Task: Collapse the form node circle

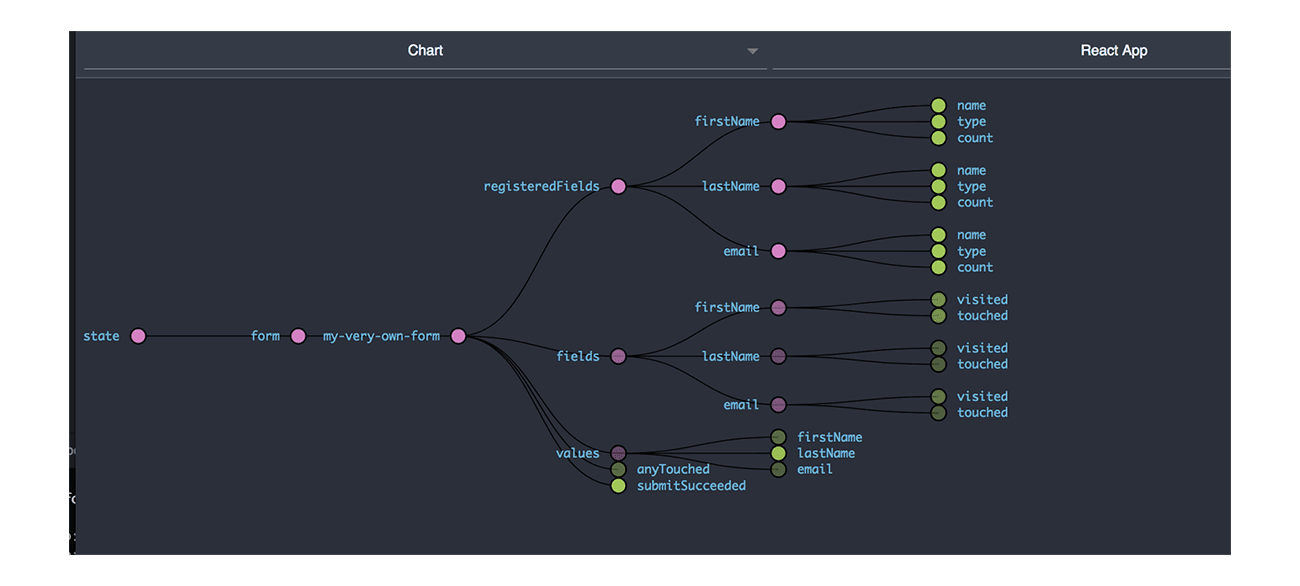Action: click(x=298, y=336)
